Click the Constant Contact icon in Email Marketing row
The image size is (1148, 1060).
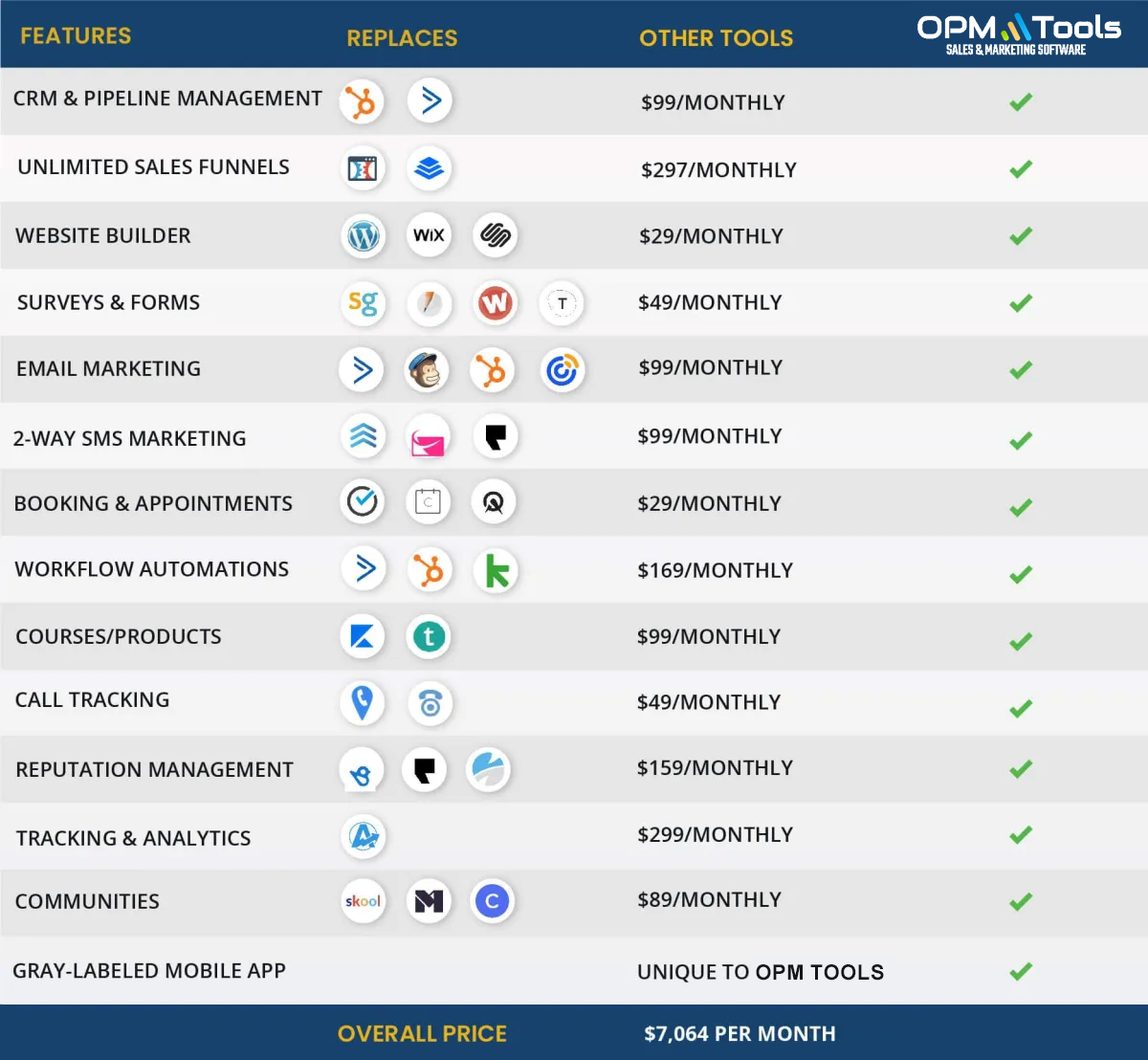pyautogui.click(x=563, y=370)
